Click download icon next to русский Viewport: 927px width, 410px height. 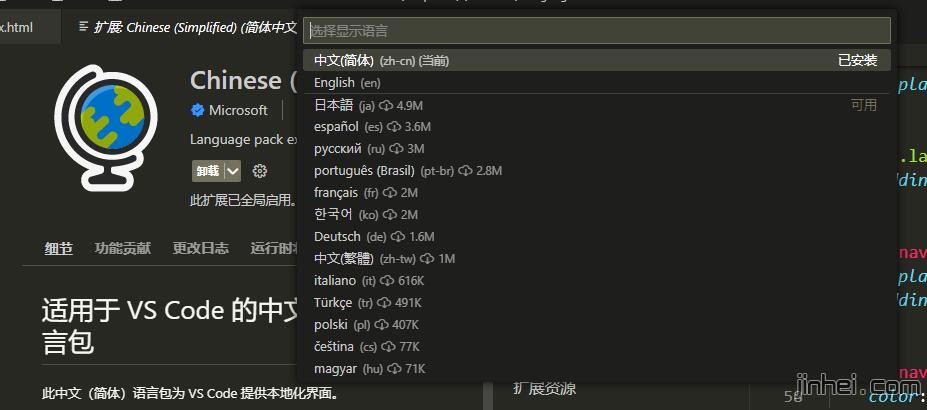coord(396,149)
